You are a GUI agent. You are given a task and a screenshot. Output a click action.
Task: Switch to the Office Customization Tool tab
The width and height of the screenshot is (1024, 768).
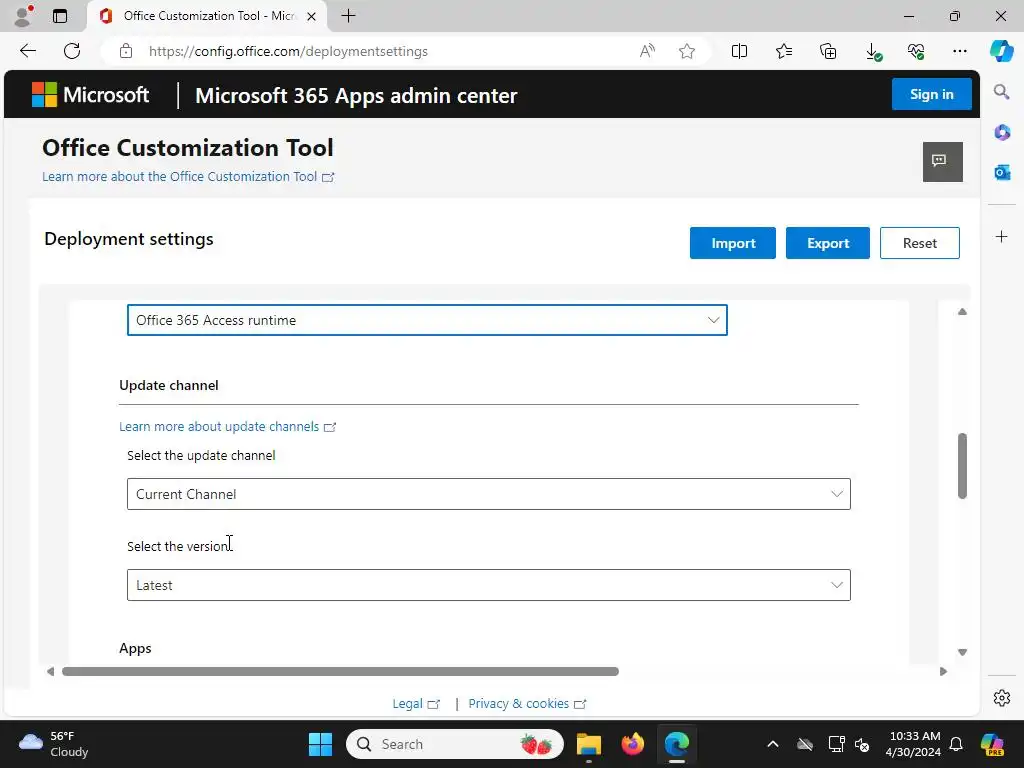[x=206, y=16]
